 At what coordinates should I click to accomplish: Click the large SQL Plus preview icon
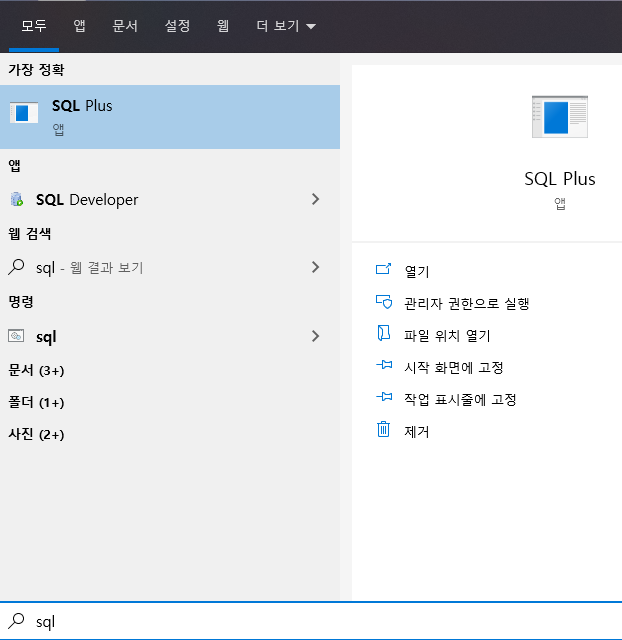coord(560,117)
